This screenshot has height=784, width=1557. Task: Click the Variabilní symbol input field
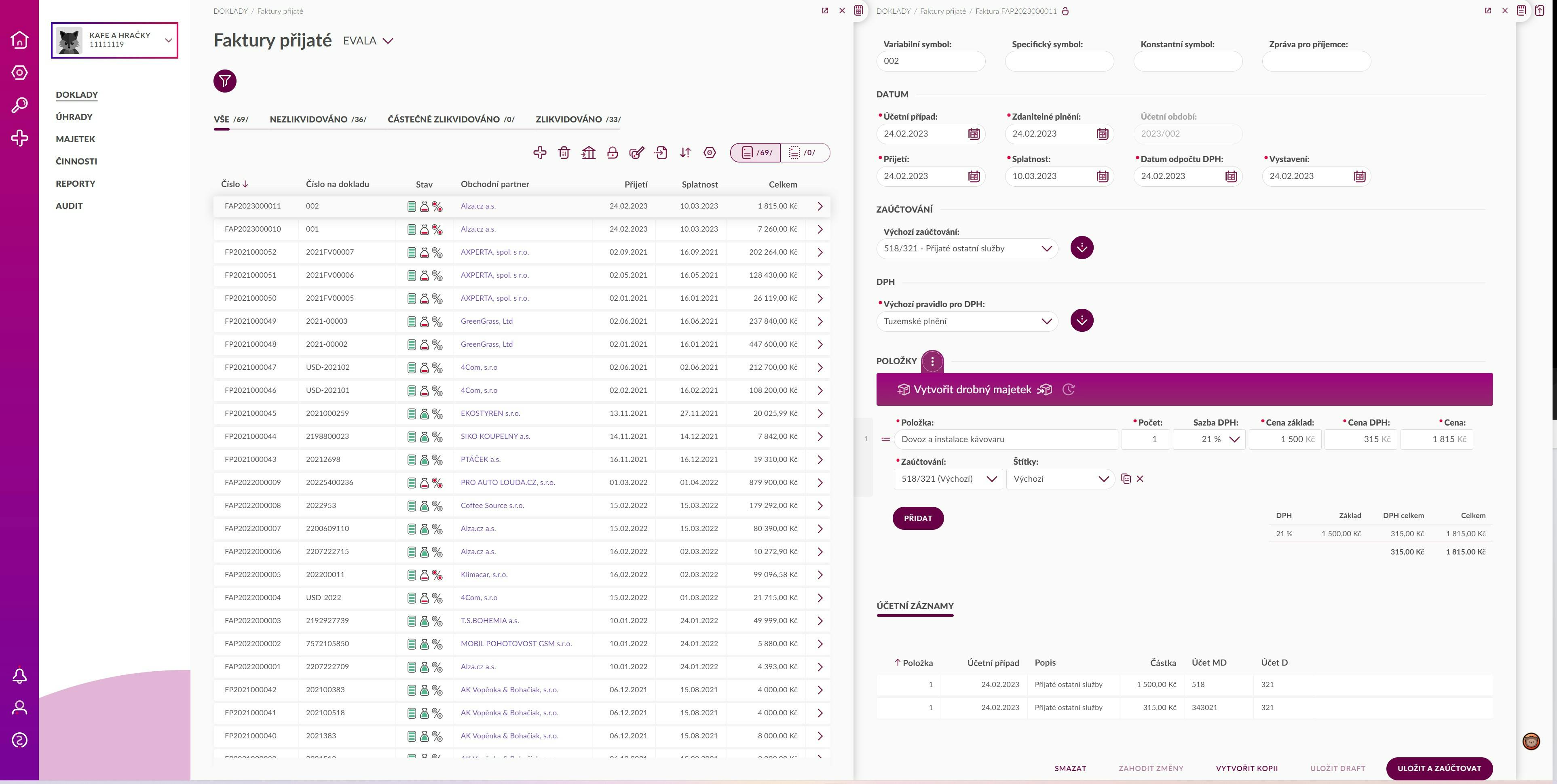click(930, 61)
